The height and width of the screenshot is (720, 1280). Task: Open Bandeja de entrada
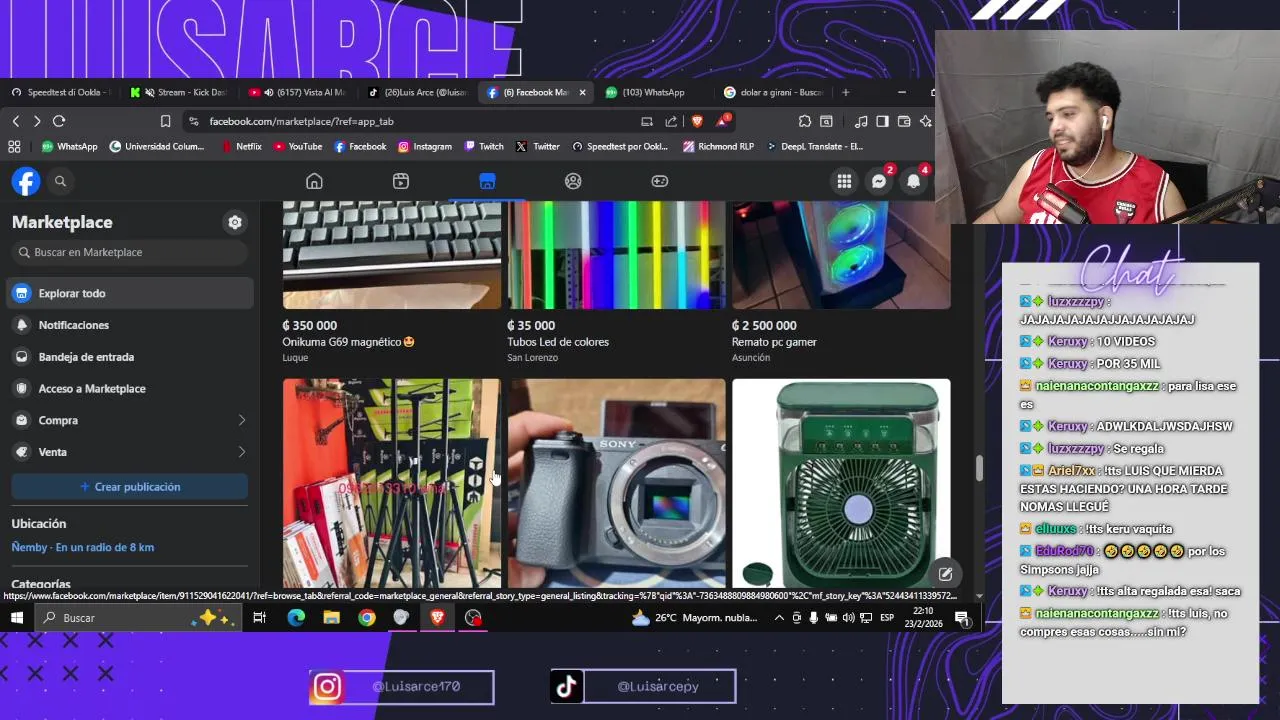pyautogui.click(x=130, y=357)
